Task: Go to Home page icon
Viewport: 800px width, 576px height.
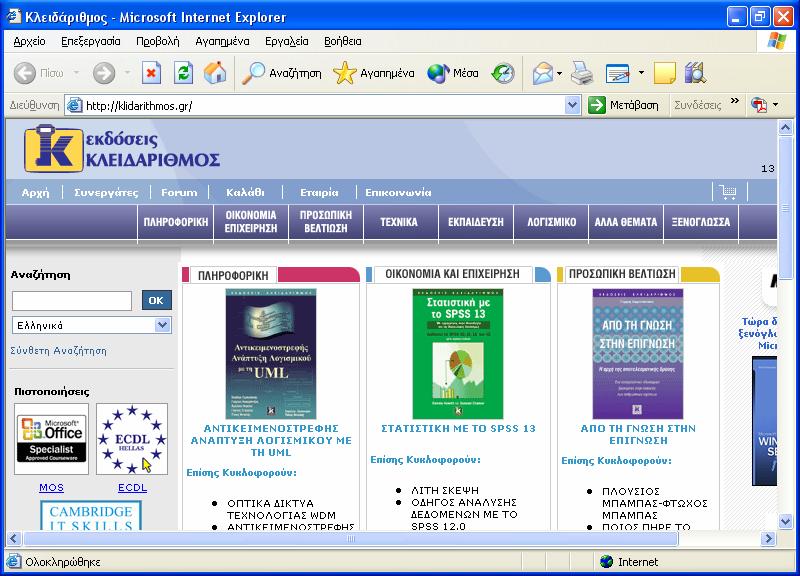Action: coord(215,73)
